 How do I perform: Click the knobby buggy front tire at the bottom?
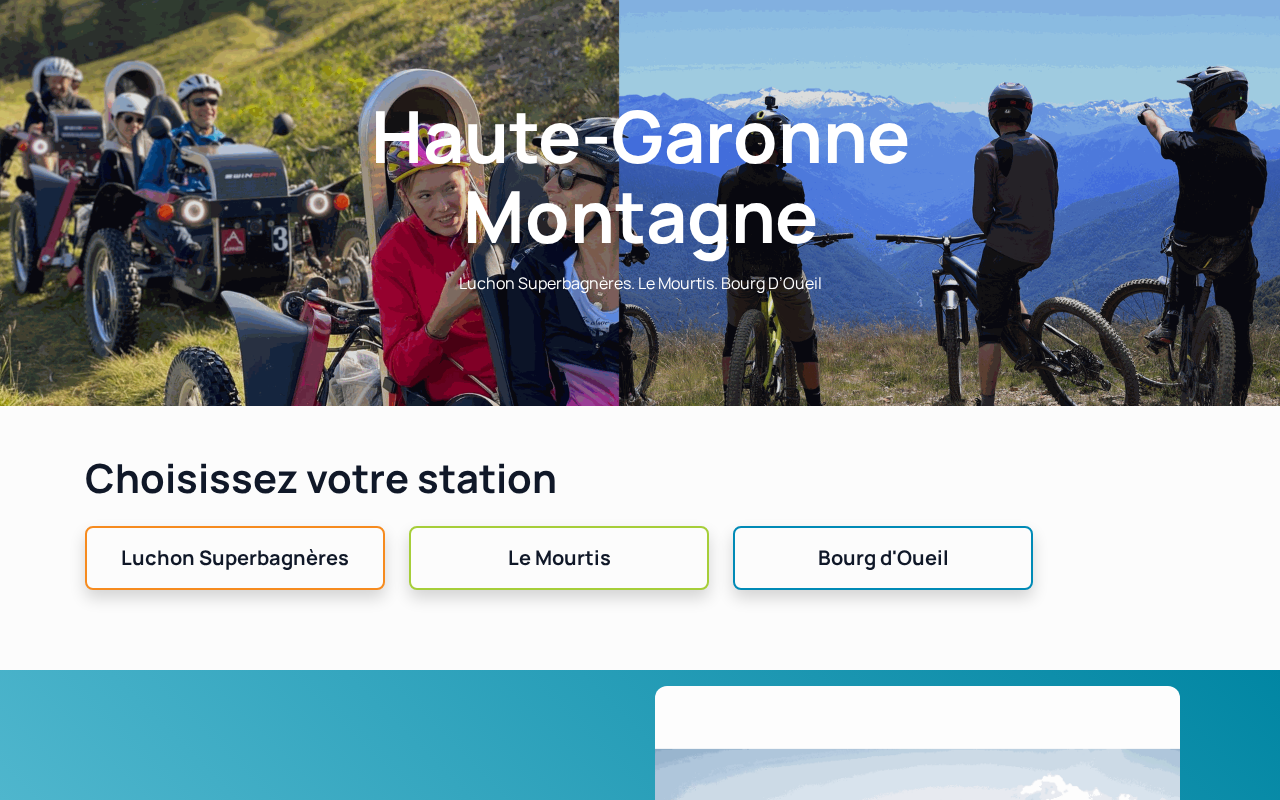203,378
